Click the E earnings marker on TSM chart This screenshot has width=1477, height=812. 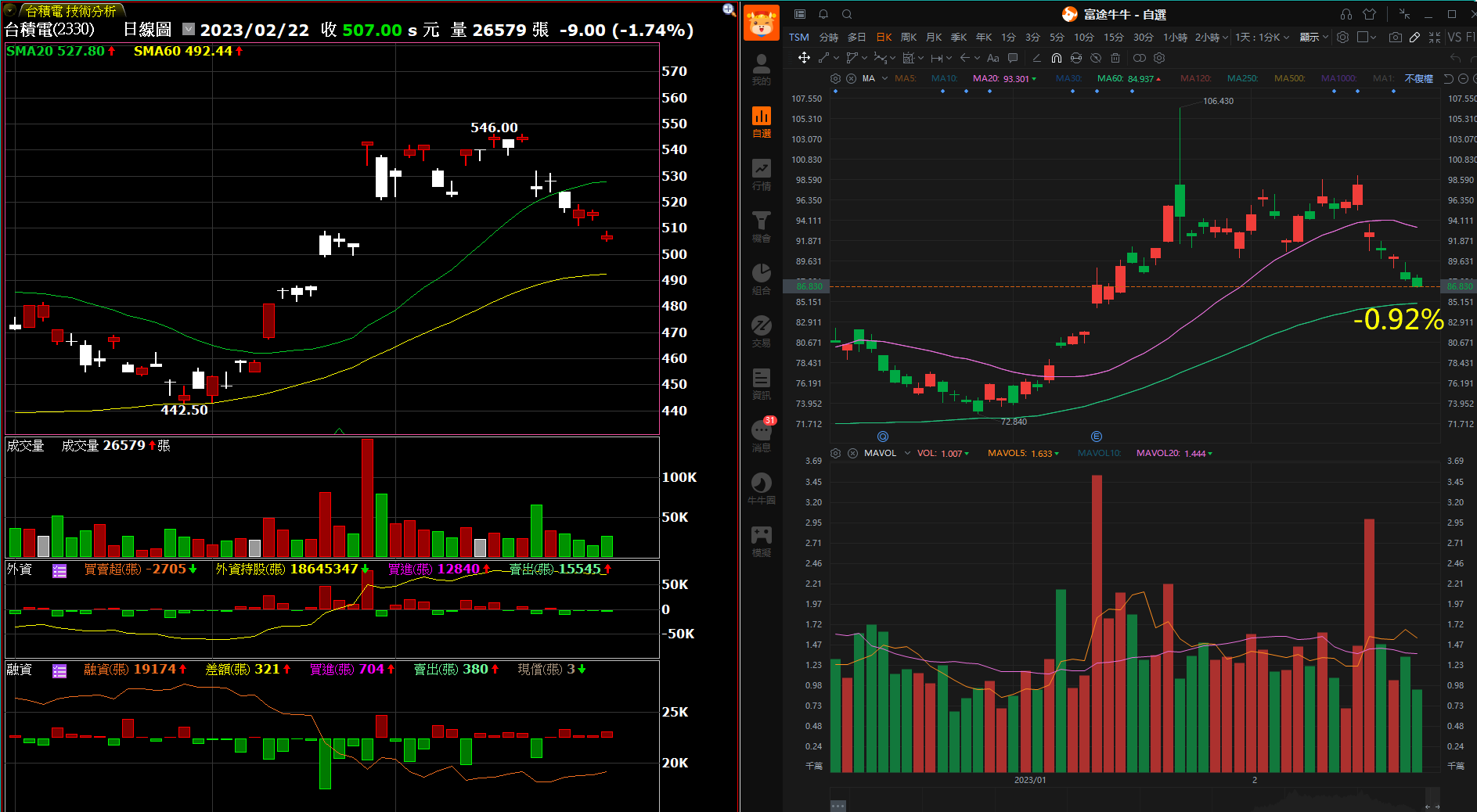[x=1097, y=437]
